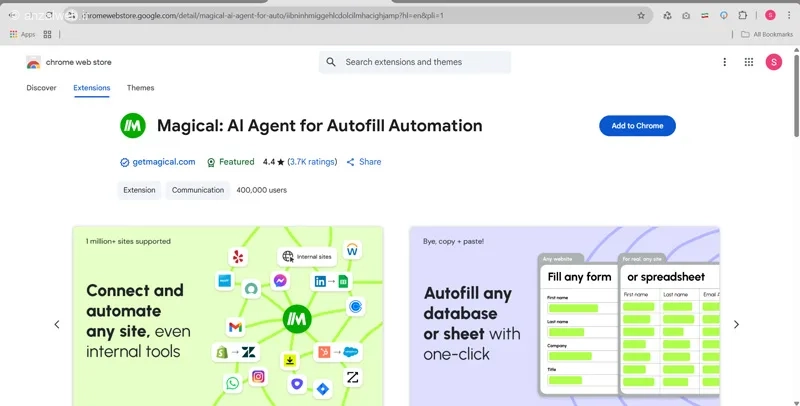Open All Bookmarks folder
Viewport: 800px width, 406px height.
(767, 34)
